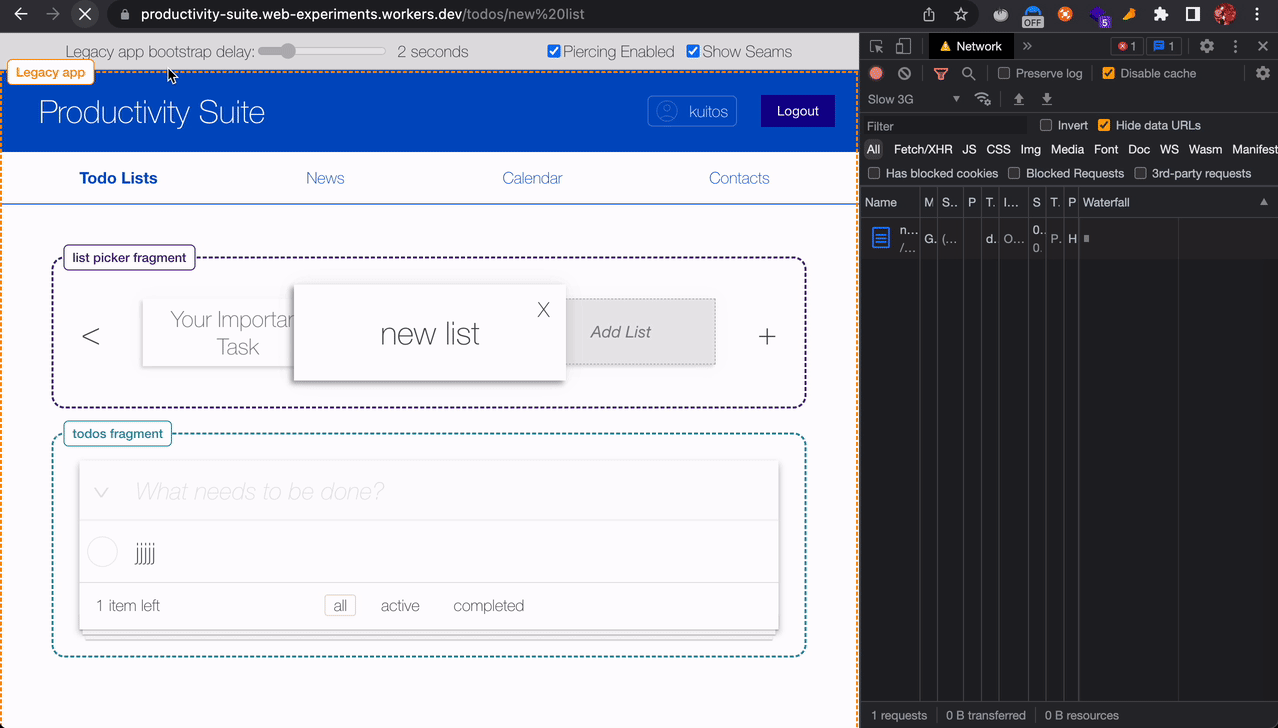Toggle the red network filter funnel icon
The height and width of the screenshot is (728, 1278).
[x=940, y=73]
